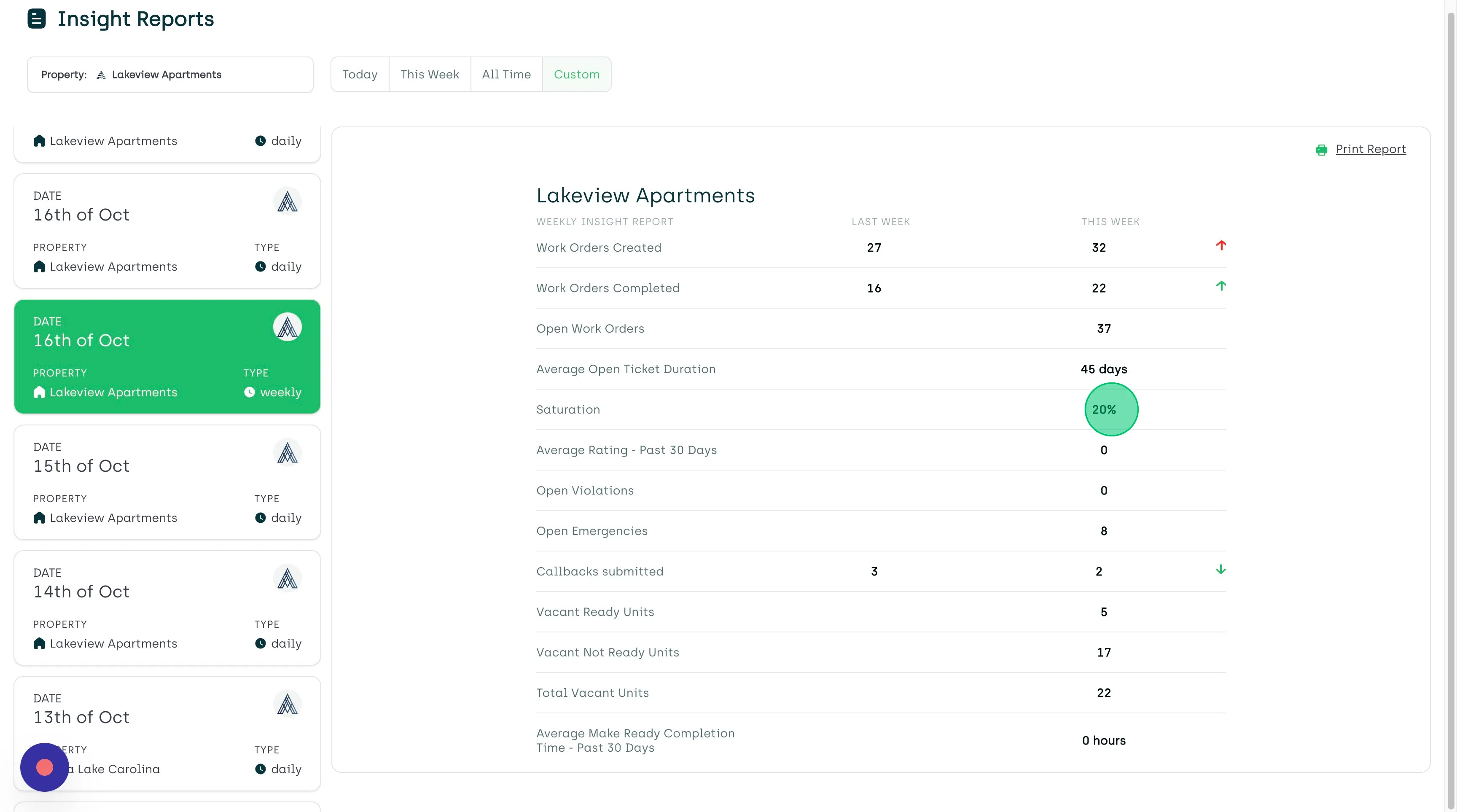The width and height of the screenshot is (1457, 812).
Task: Click the clock icon on the partially visible top daily card
Action: coord(260,141)
